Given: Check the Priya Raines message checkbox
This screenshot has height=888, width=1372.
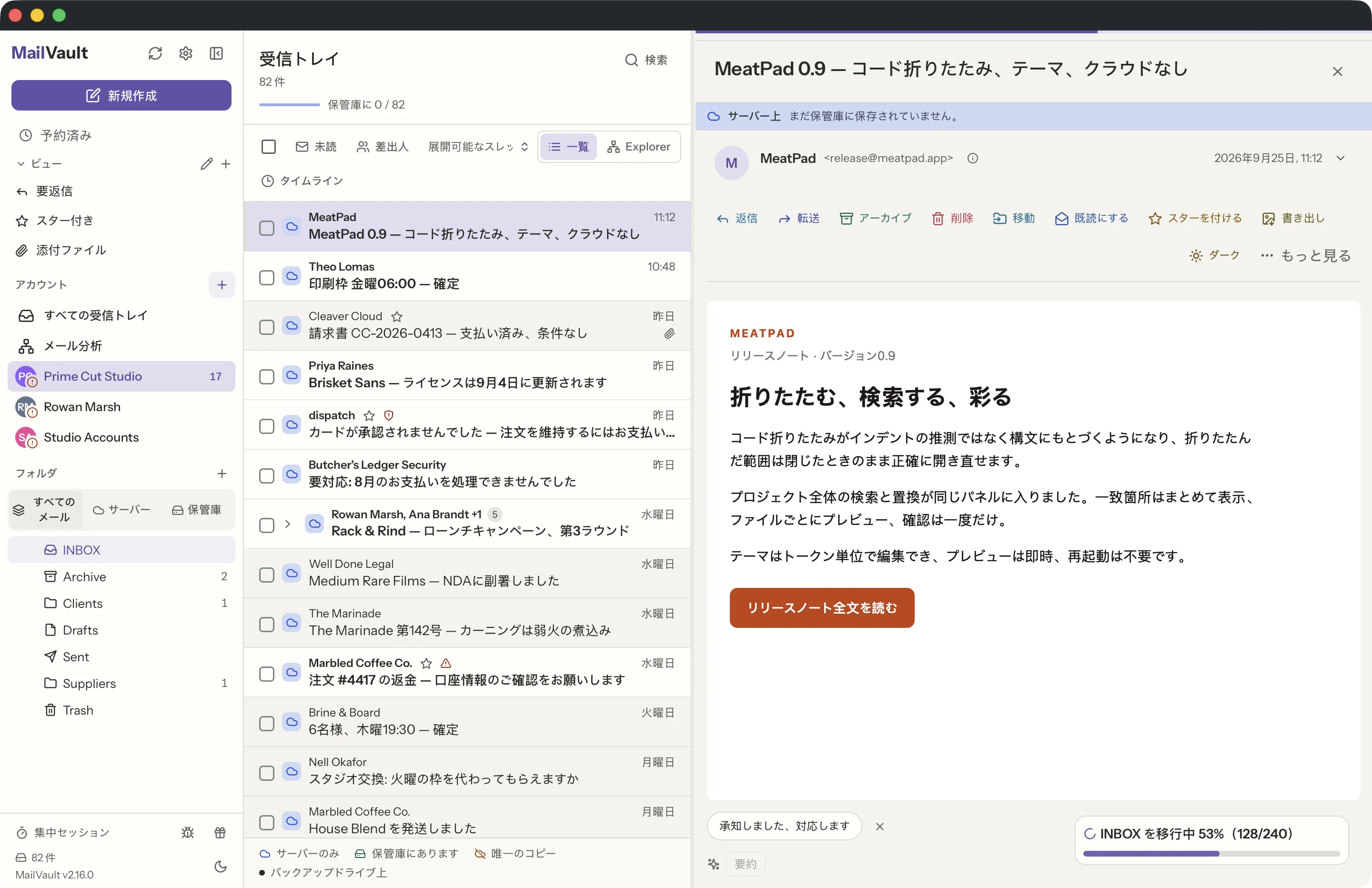Looking at the screenshot, I should click(266, 376).
